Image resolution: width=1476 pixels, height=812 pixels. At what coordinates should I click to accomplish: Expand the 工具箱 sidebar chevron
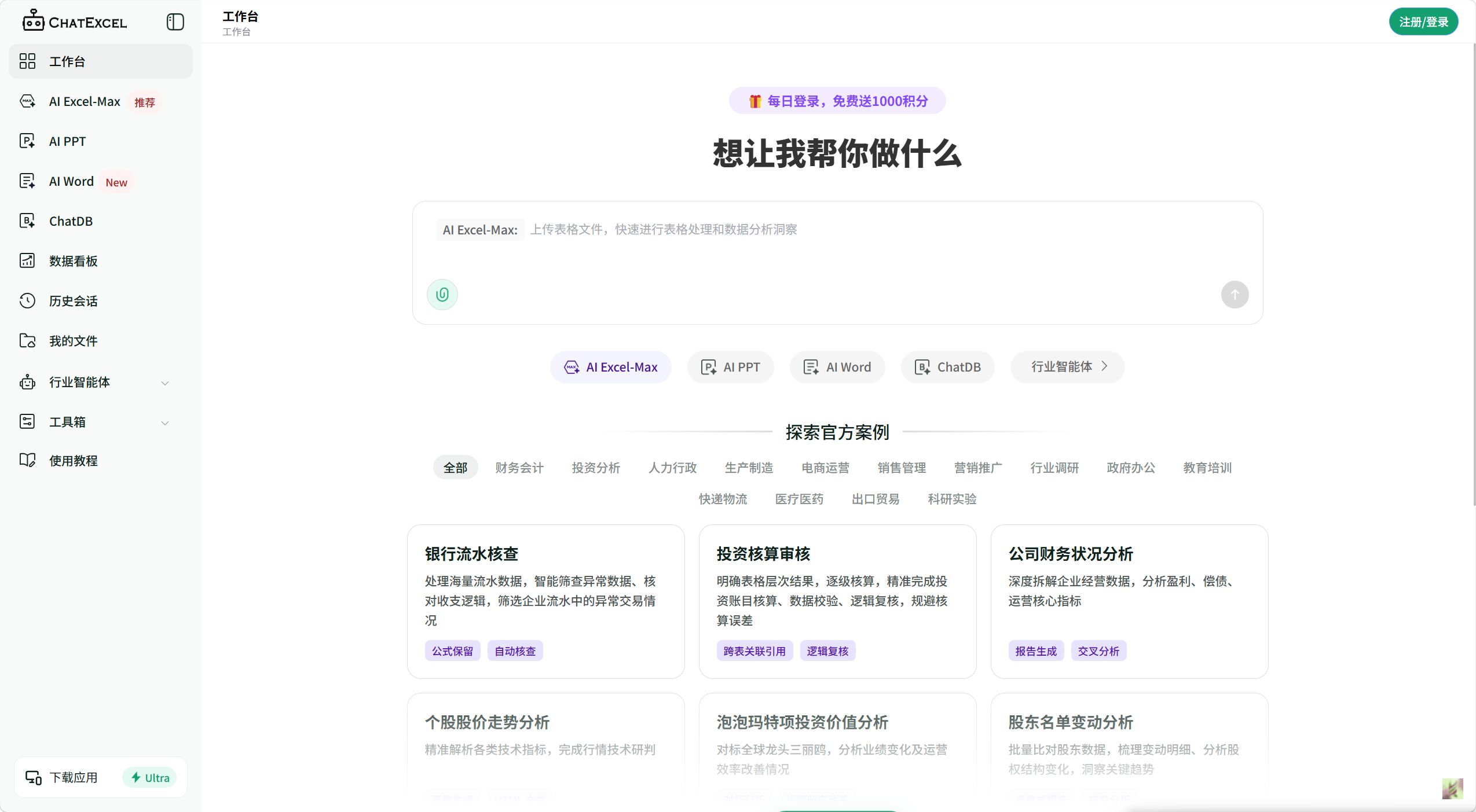165,423
